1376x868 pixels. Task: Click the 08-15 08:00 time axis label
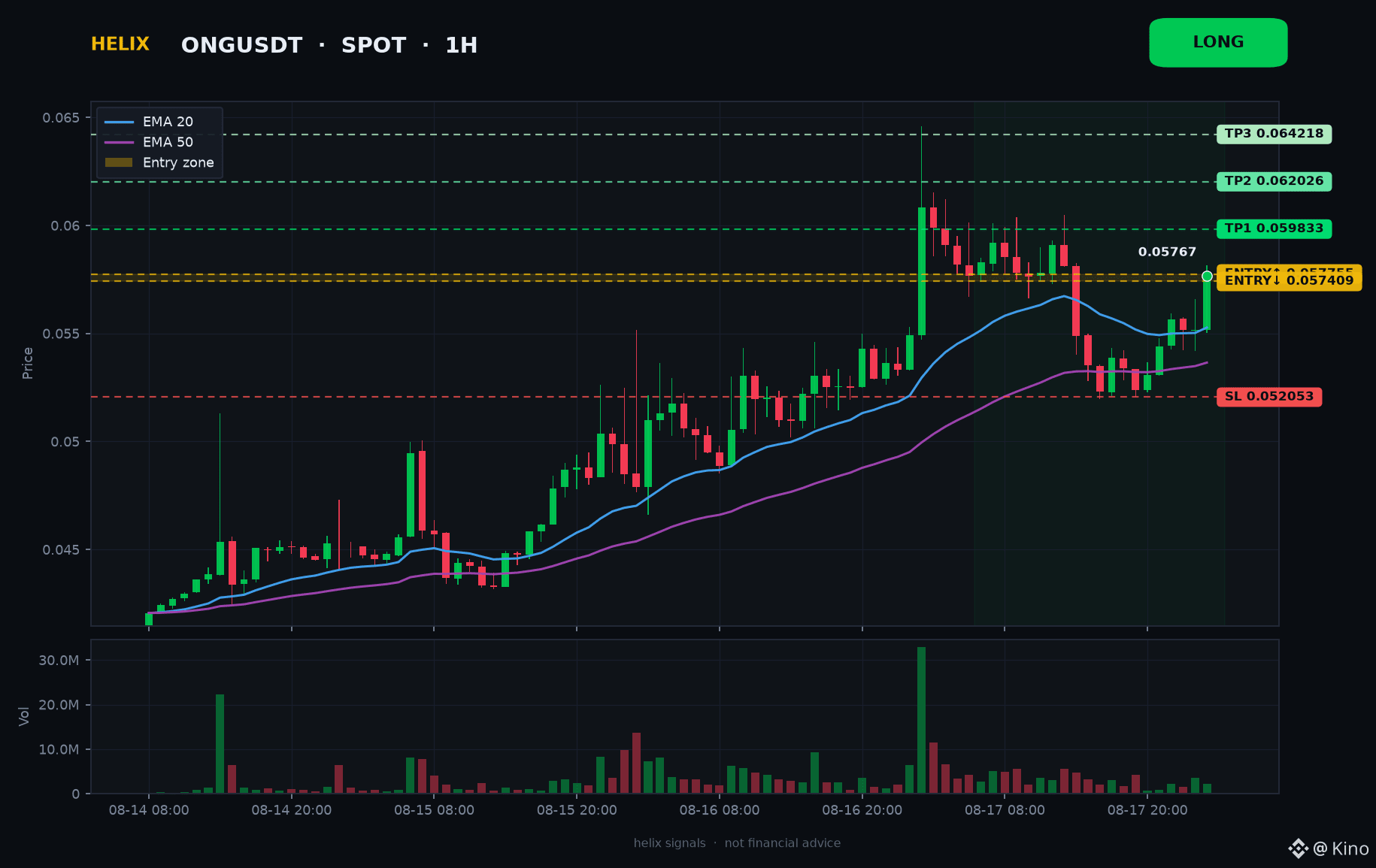pyautogui.click(x=434, y=810)
